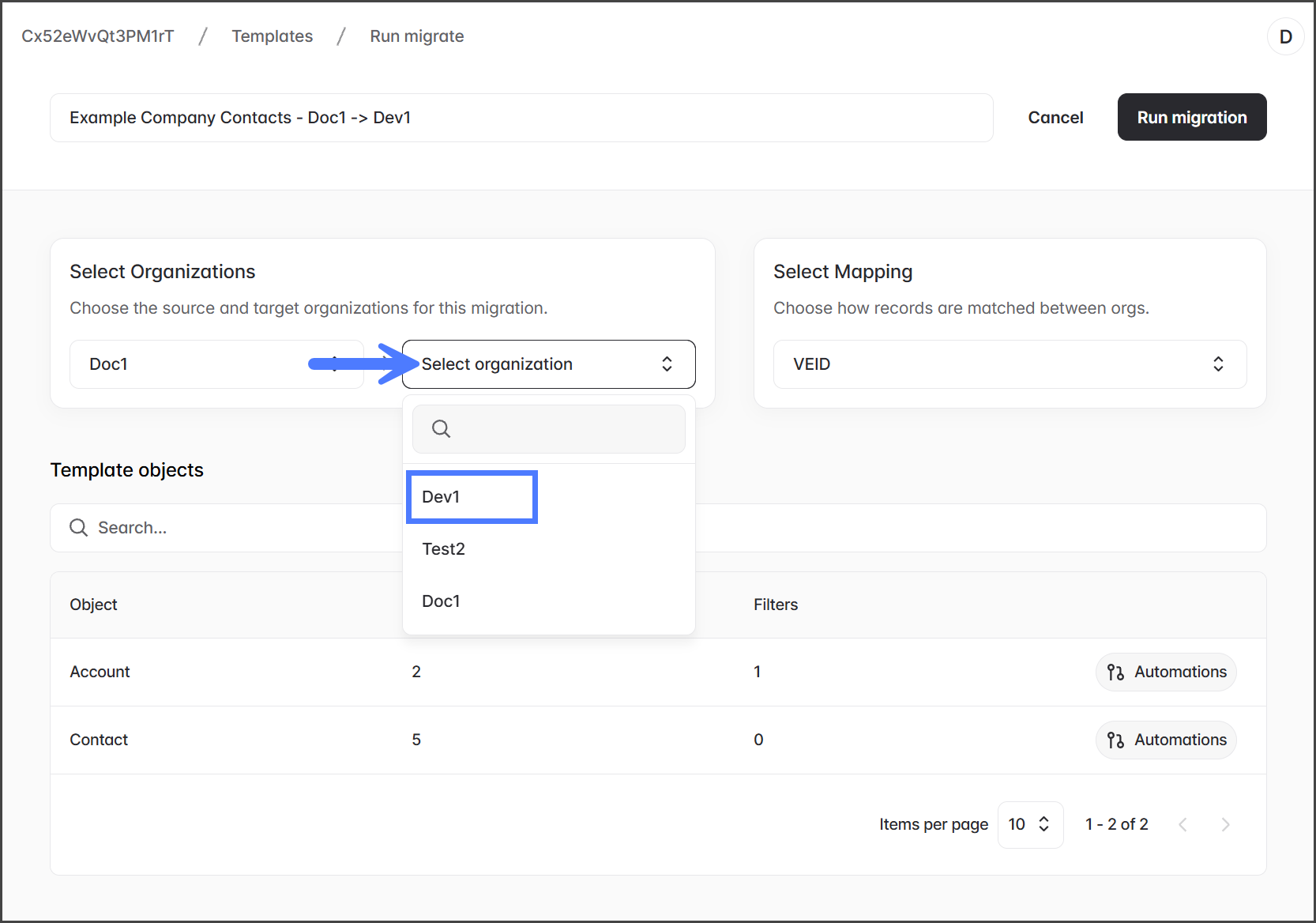The image size is (1316, 923).
Task: Click the magnifier icon in organization dropdown search
Action: point(441,429)
